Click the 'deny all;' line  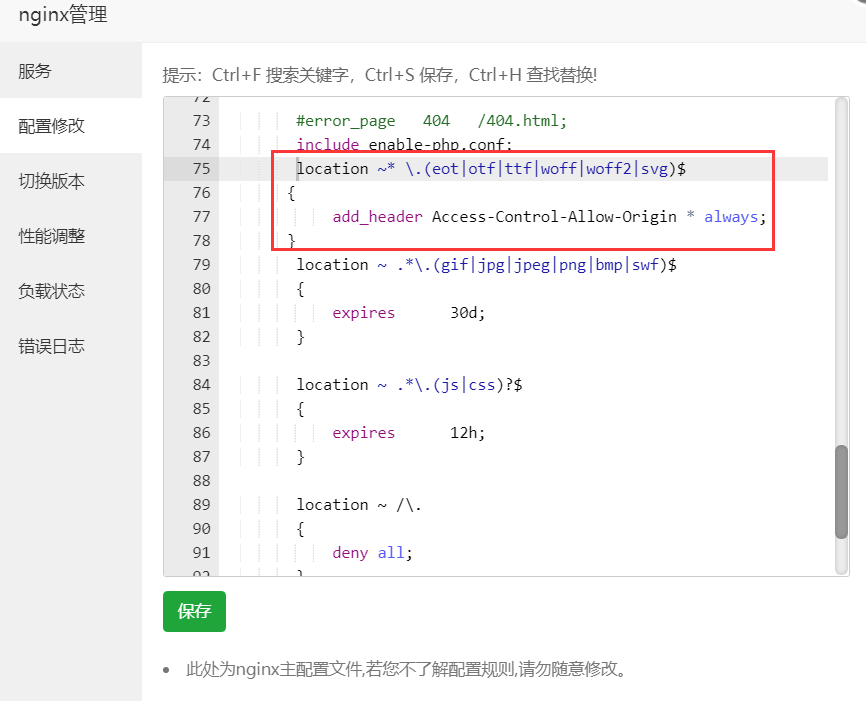[372, 552]
